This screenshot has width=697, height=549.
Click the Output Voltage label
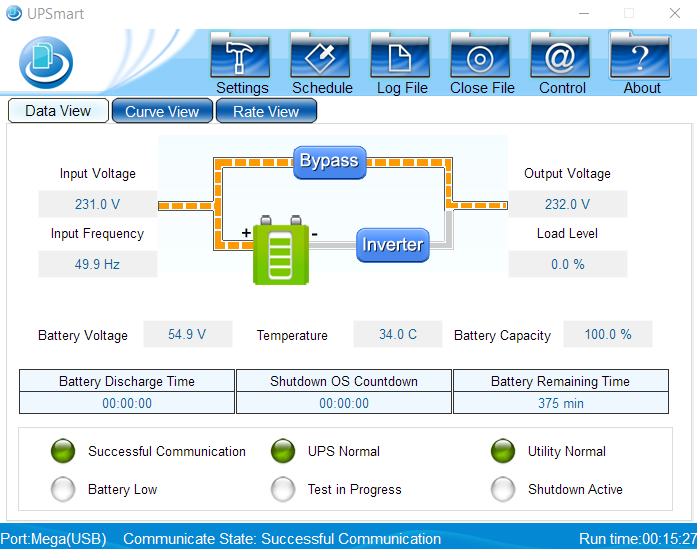567,173
